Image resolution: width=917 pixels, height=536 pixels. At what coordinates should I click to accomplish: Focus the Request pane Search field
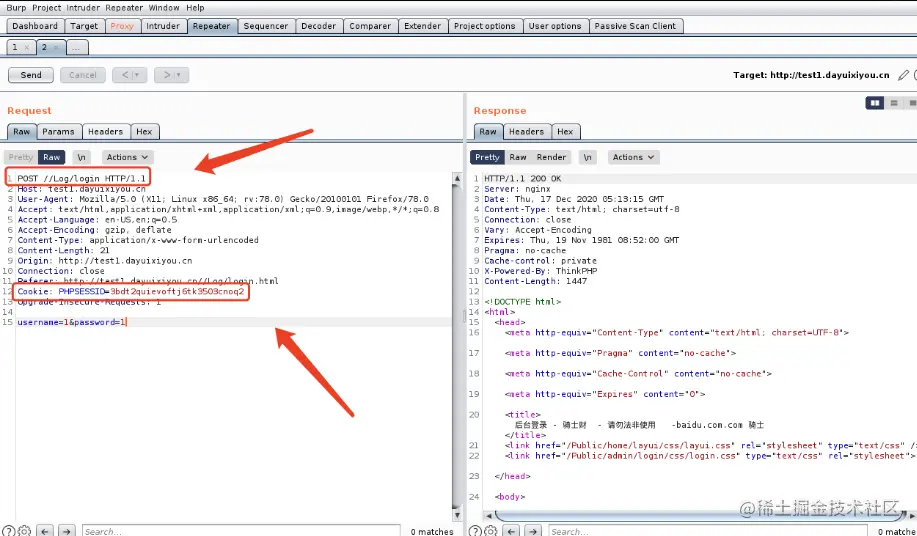click(x=241, y=531)
